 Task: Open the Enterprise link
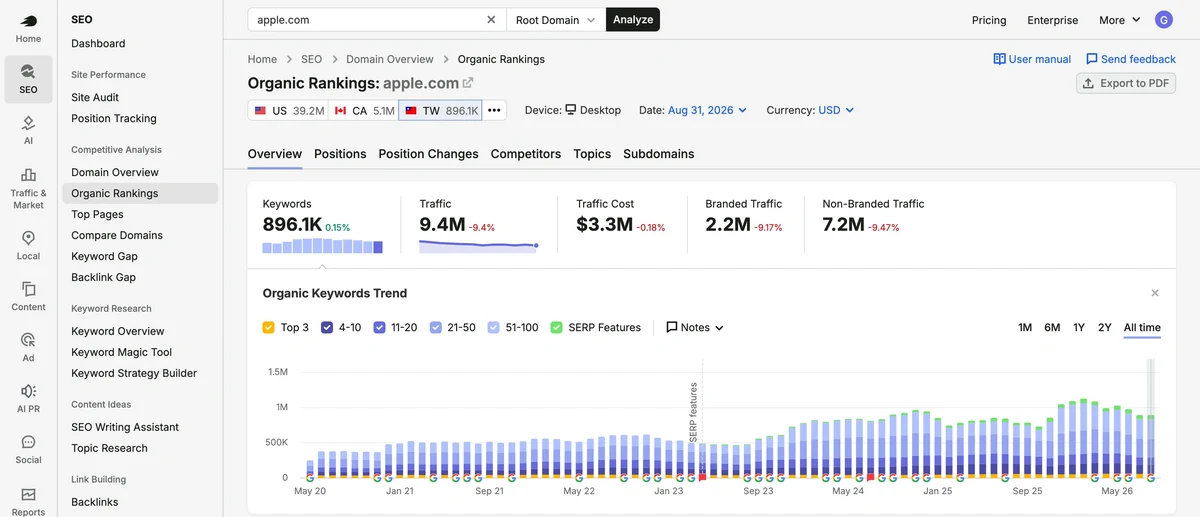pyautogui.click(x=1052, y=20)
